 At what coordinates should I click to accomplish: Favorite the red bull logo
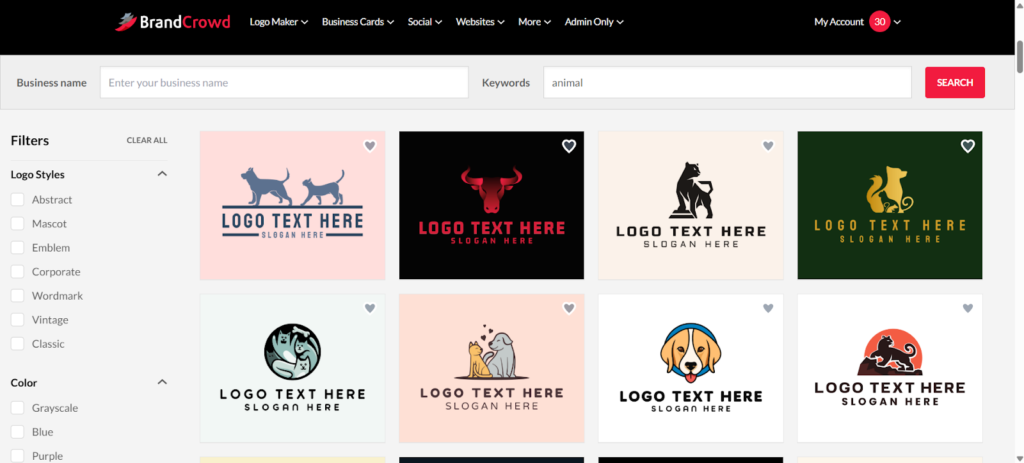(569, 146)
